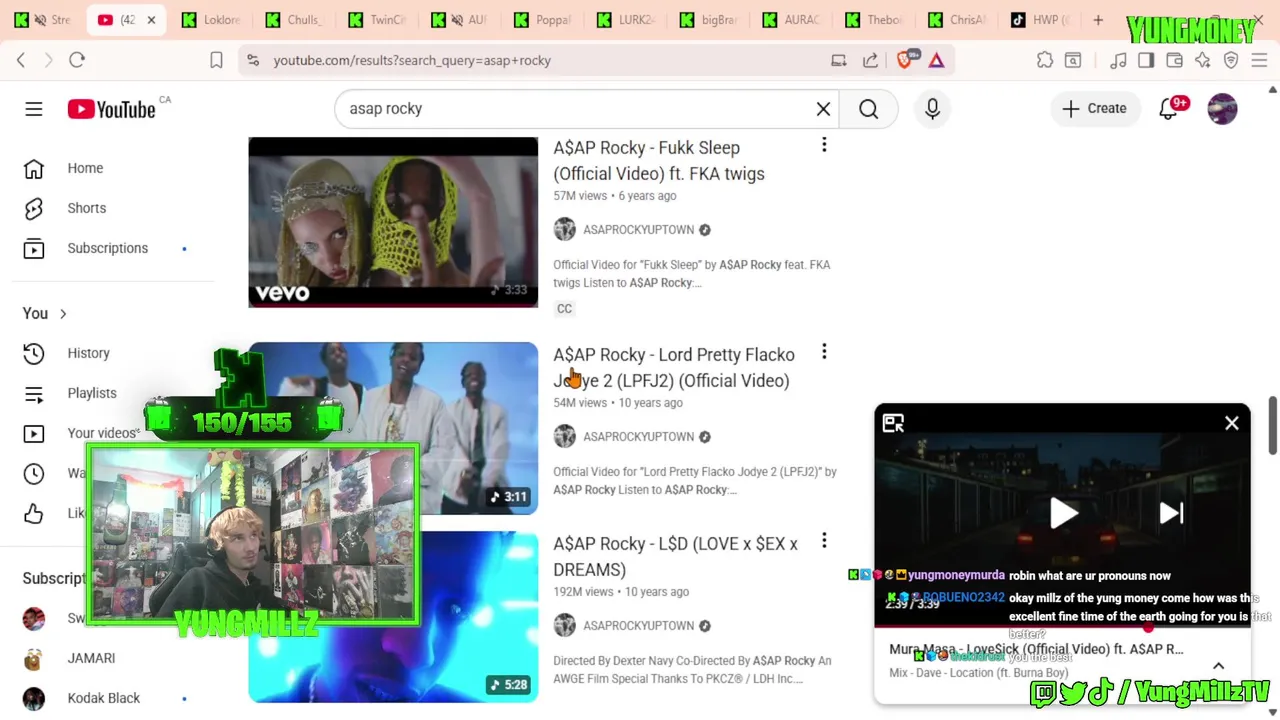The width and height of the screenshot is (1280, 720).
Task: Click the page vertical scrollbar thumb
Action: pyautogui.click(x=1272, y=425)
